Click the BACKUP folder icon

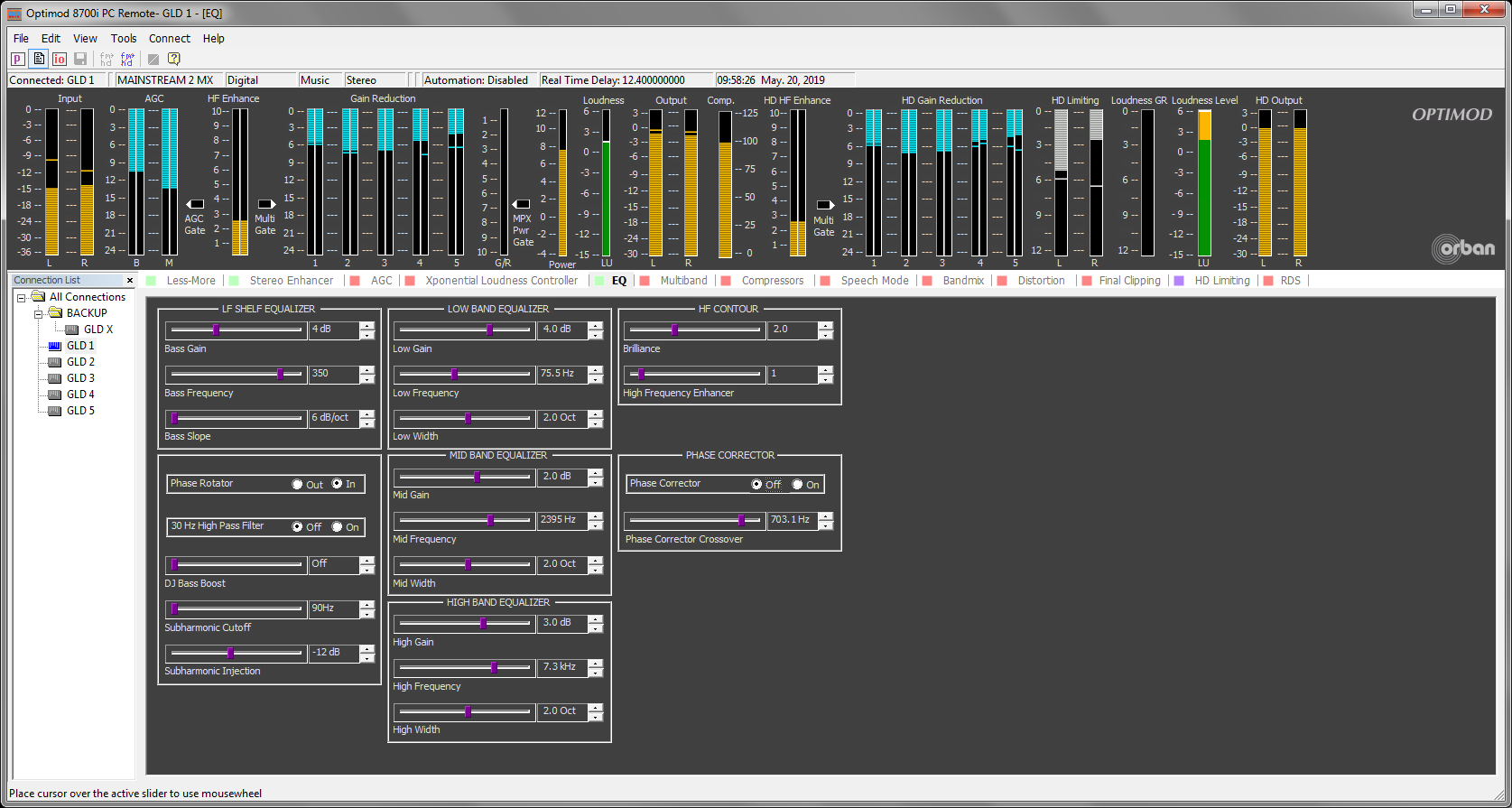55,312
